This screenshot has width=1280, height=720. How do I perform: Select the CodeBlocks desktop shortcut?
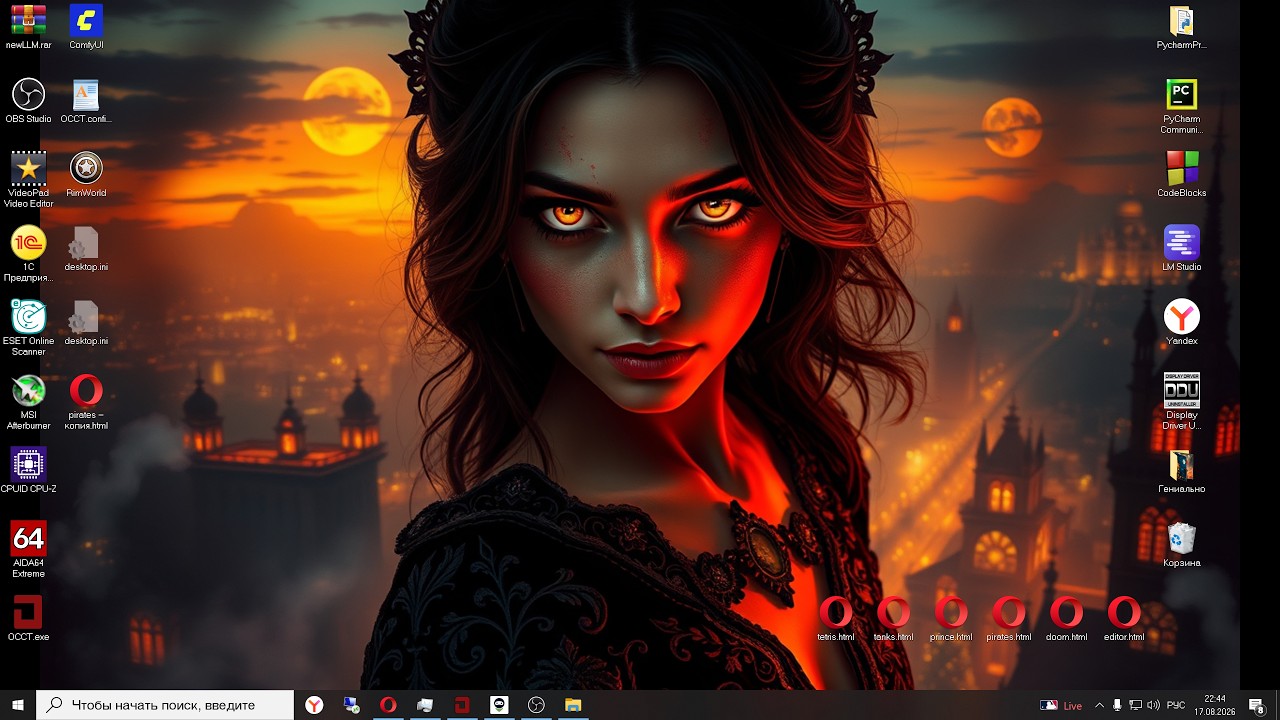[x=1182, y=175]
